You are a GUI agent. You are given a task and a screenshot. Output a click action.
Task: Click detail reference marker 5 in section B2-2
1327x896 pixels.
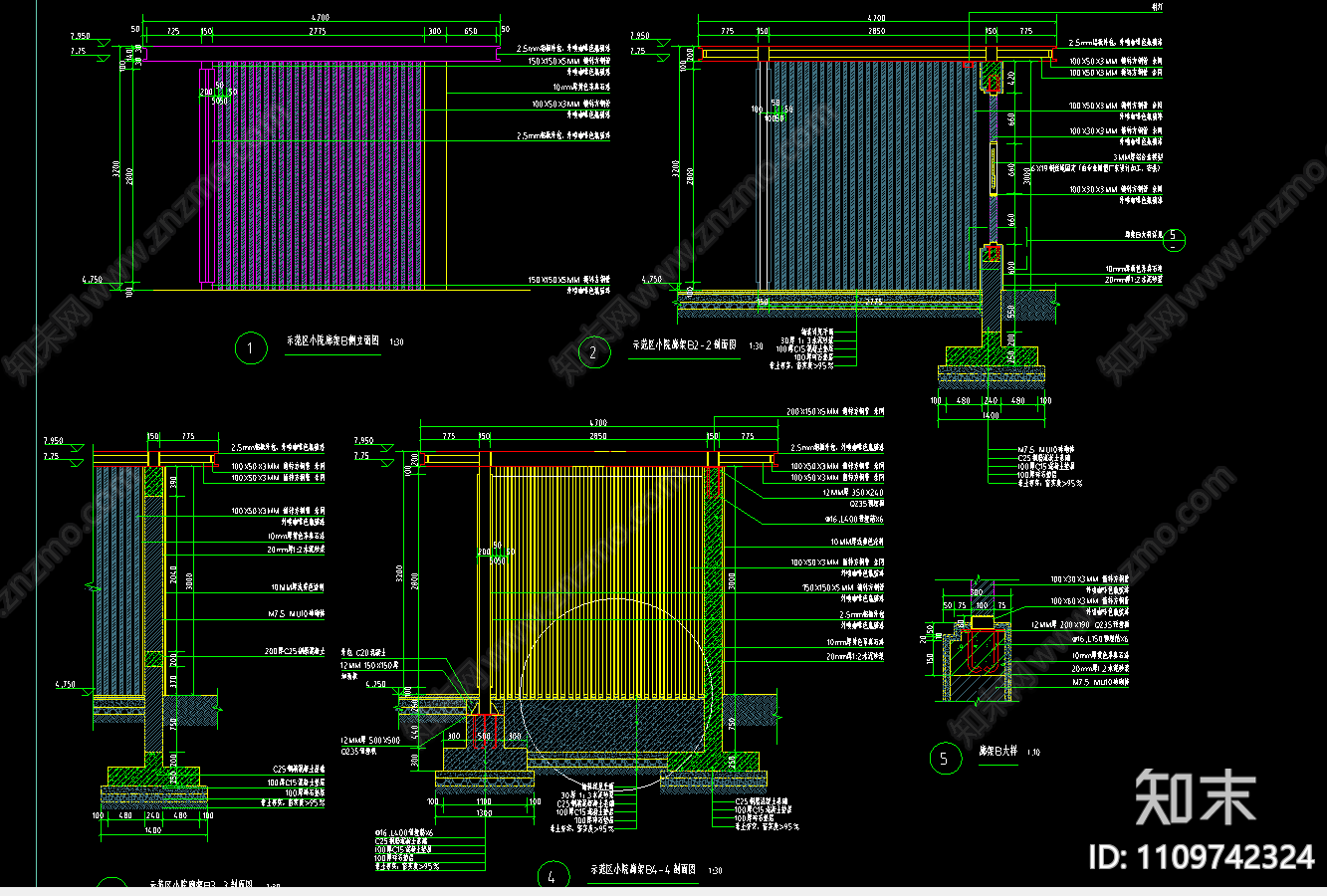pyautogui.click(x=1174, y=238)
